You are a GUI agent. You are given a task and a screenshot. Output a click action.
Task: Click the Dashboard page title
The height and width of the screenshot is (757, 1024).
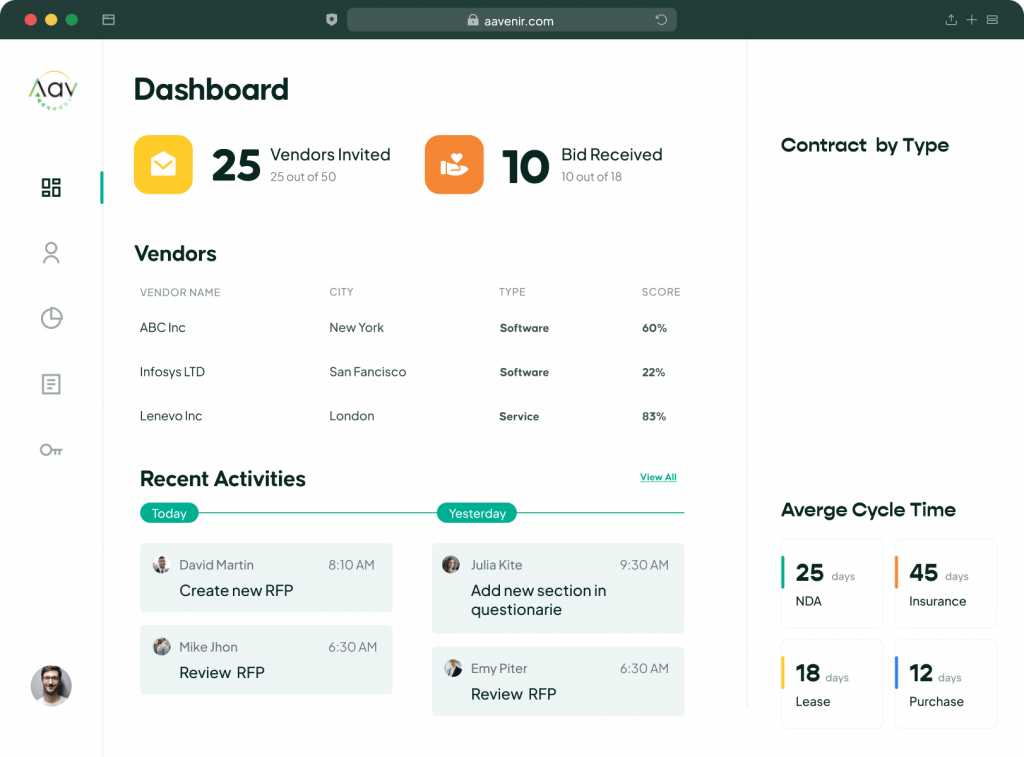click(x=212, y=89)
